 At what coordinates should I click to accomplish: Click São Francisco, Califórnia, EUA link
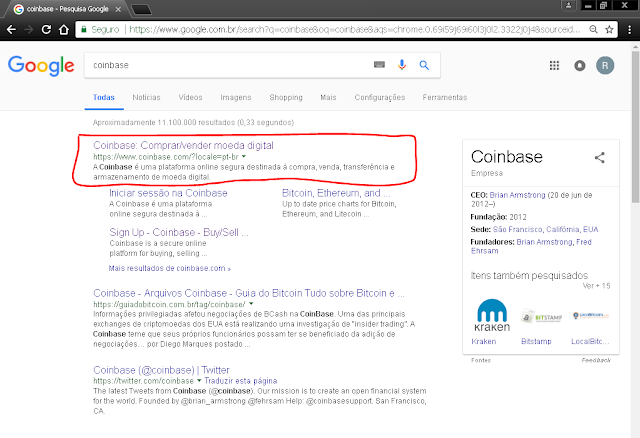point(545,229)
